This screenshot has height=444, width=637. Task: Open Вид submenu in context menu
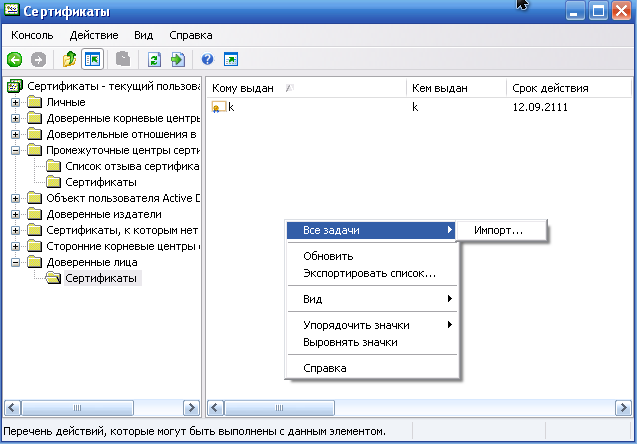tap(372, 299)
